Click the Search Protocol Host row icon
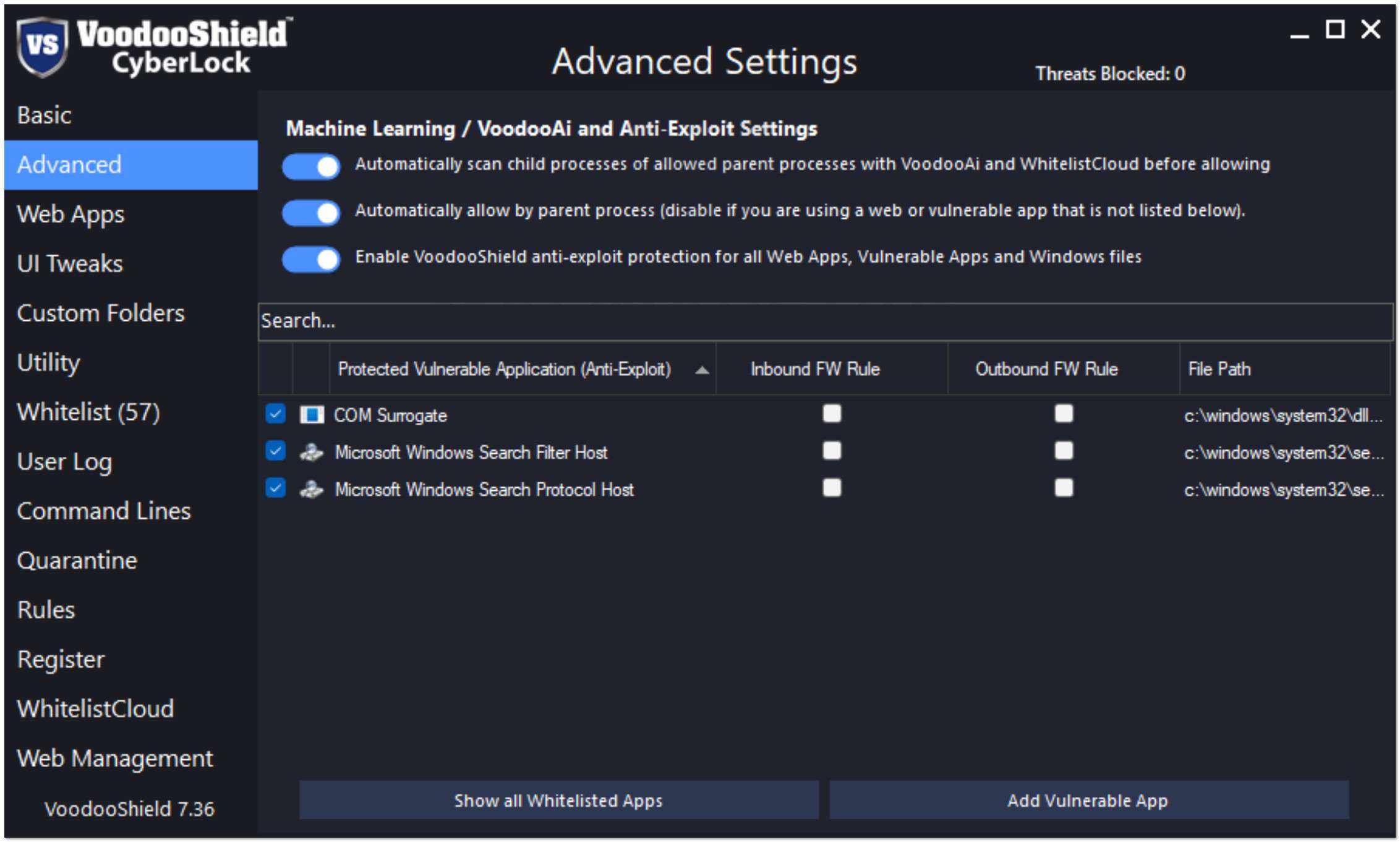The image size is (1400, 842). coord(312,490)
